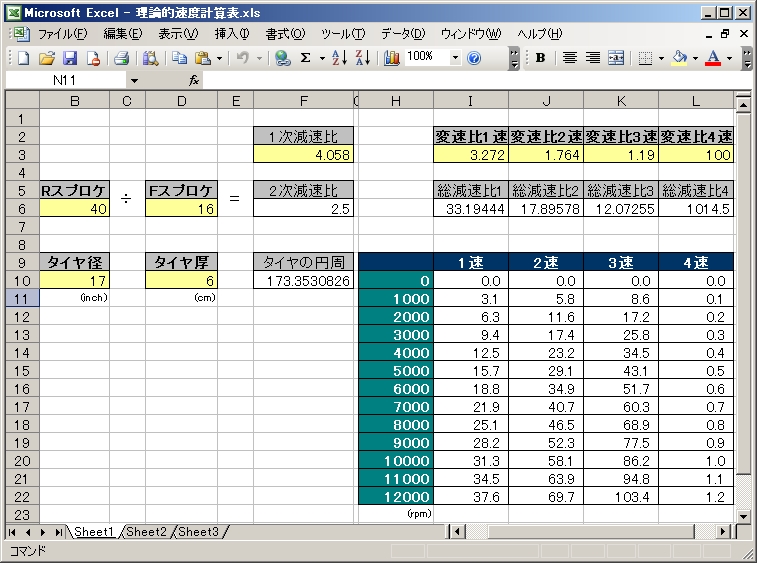Image resolution: width=757 pixels, height=563 pixels.
Task: Apply the yellow Fill Color bucket
Action: 679,58
